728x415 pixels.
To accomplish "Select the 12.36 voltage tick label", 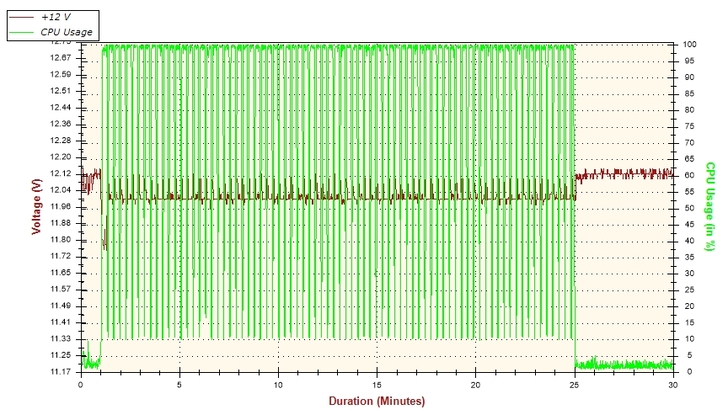I will 60,124.
